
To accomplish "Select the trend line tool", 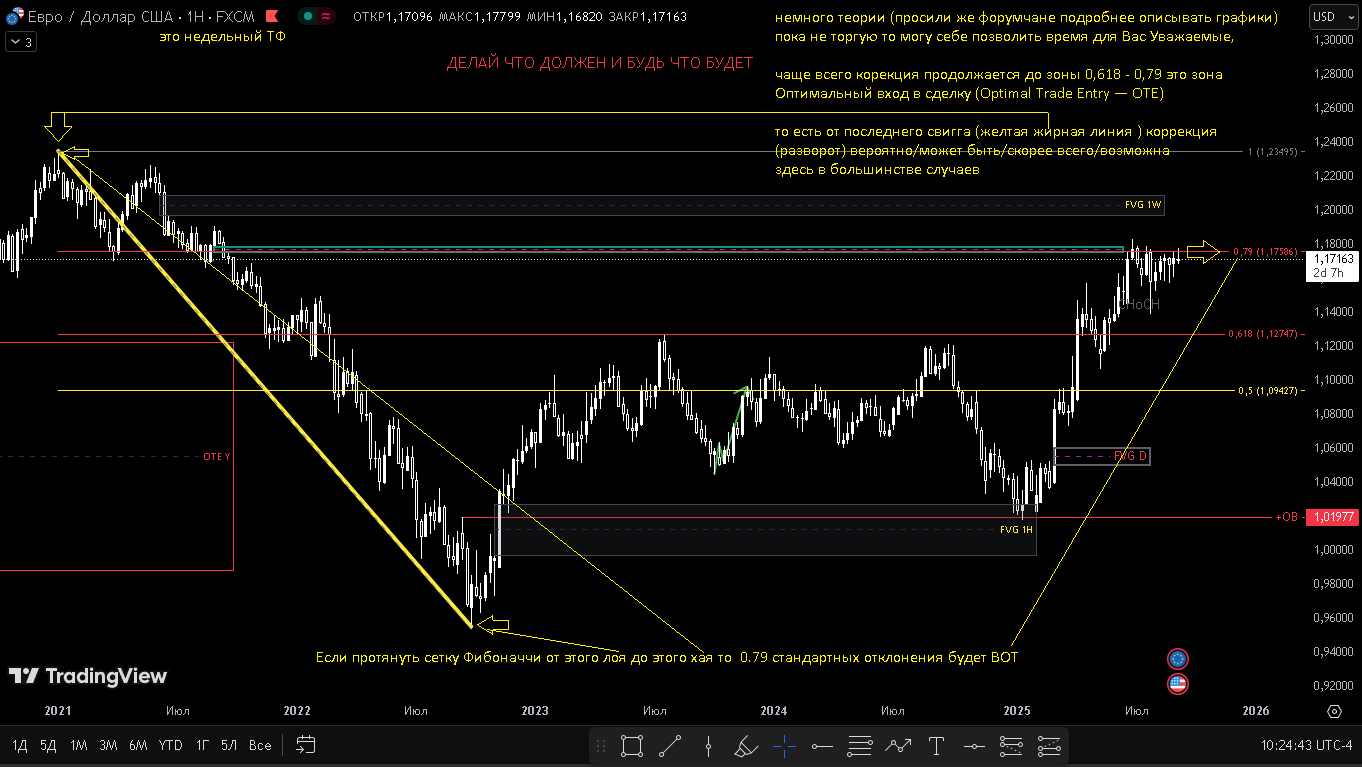I will (x=670, y=745).
